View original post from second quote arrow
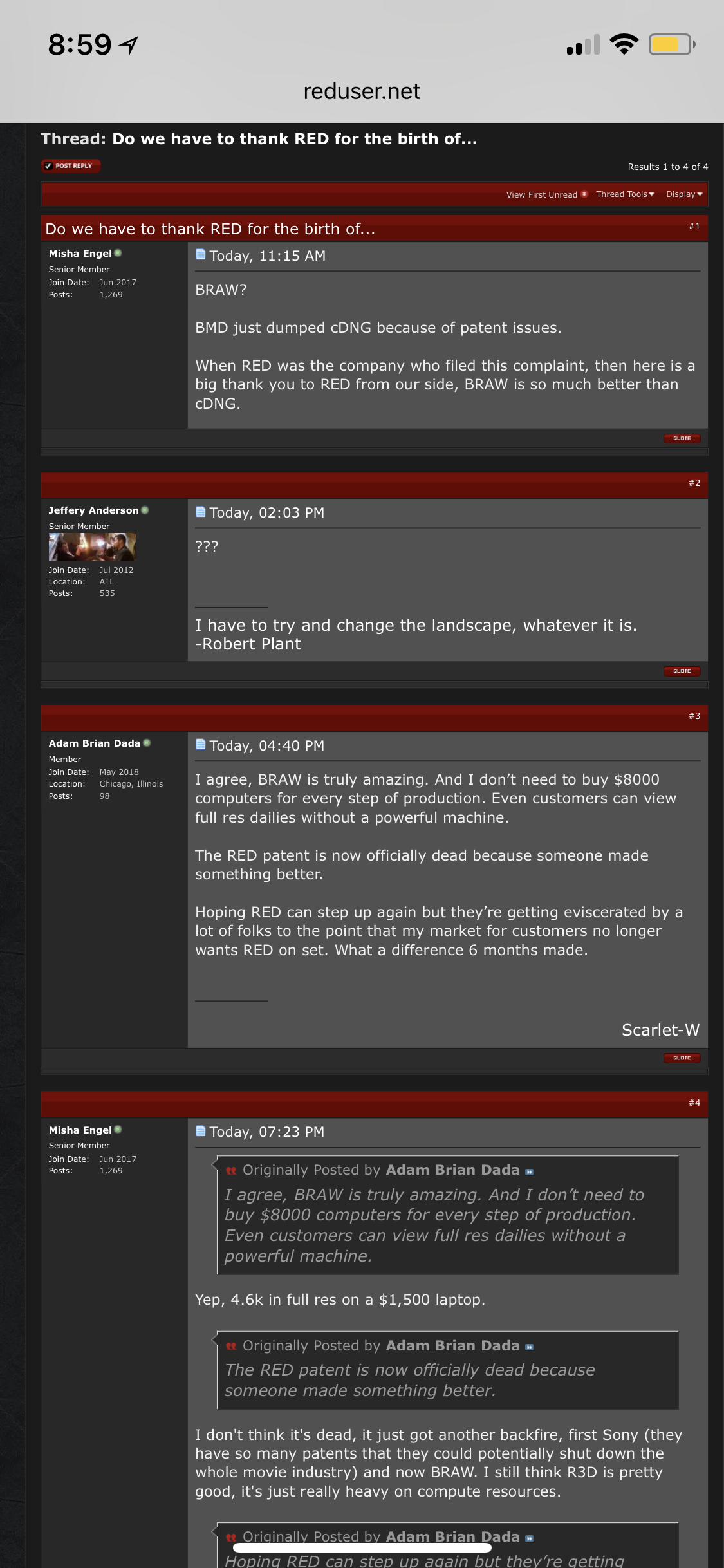 click(x=529, y=1347)
